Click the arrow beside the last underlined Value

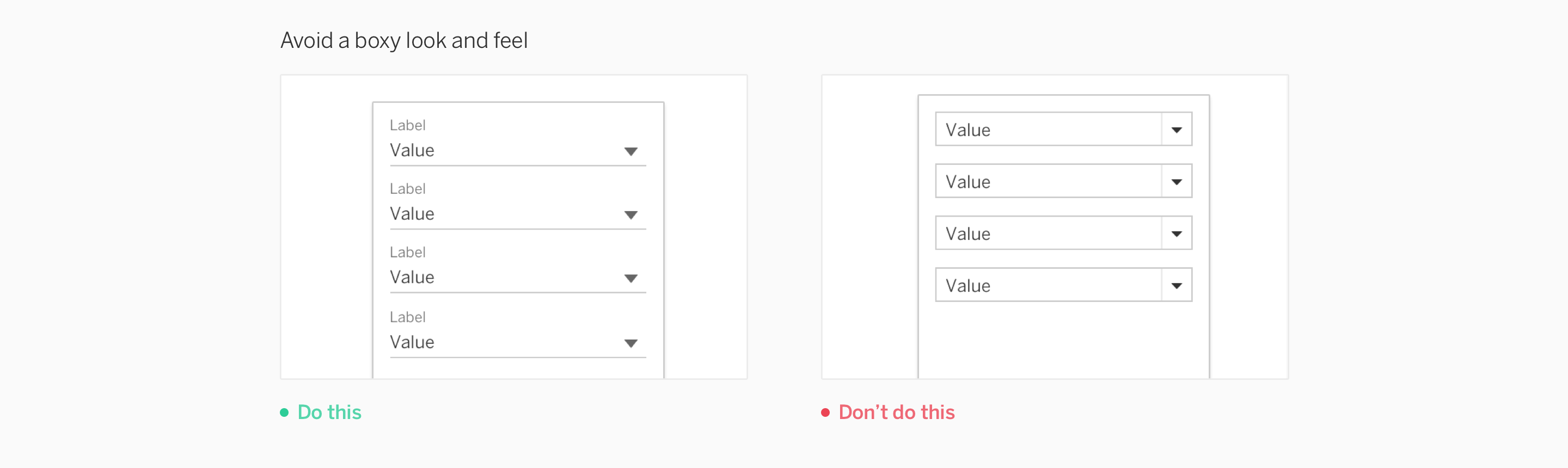[x=631, y=342]
